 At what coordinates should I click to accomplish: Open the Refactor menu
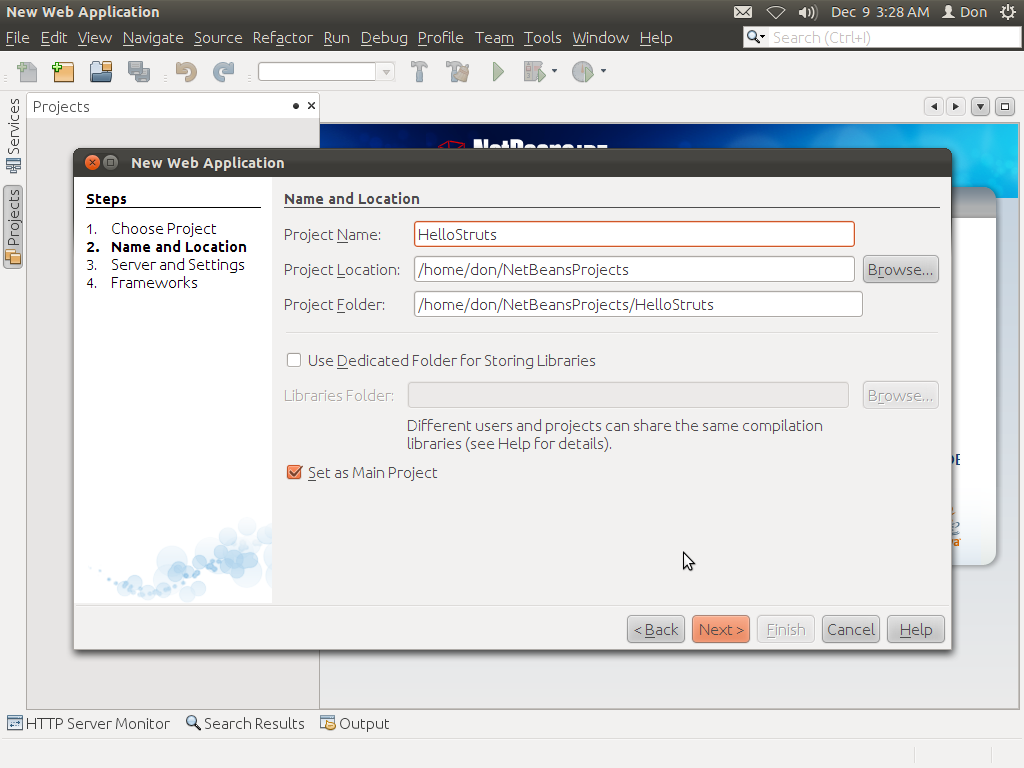coord(282,38)
